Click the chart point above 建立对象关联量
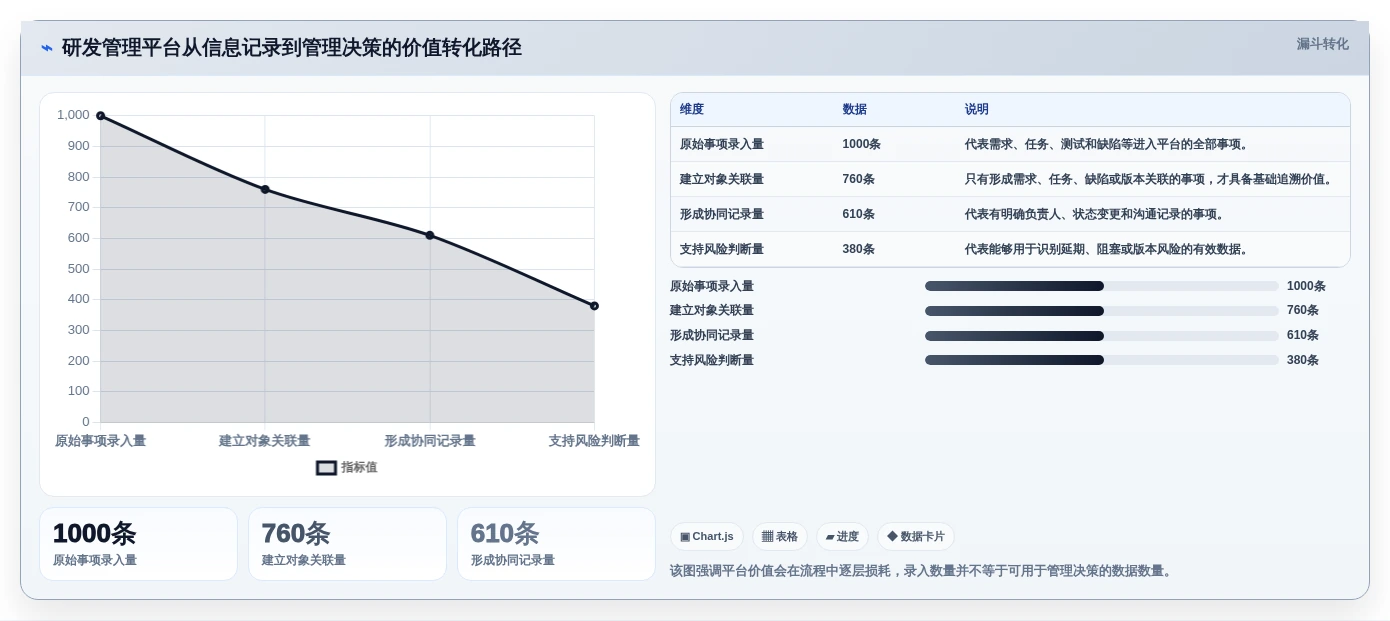Viewport: 1390px width, 621px height. [265, 189]
